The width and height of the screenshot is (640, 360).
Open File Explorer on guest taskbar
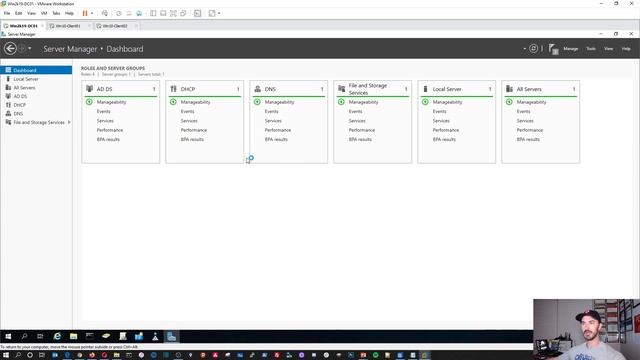point(73,336)
